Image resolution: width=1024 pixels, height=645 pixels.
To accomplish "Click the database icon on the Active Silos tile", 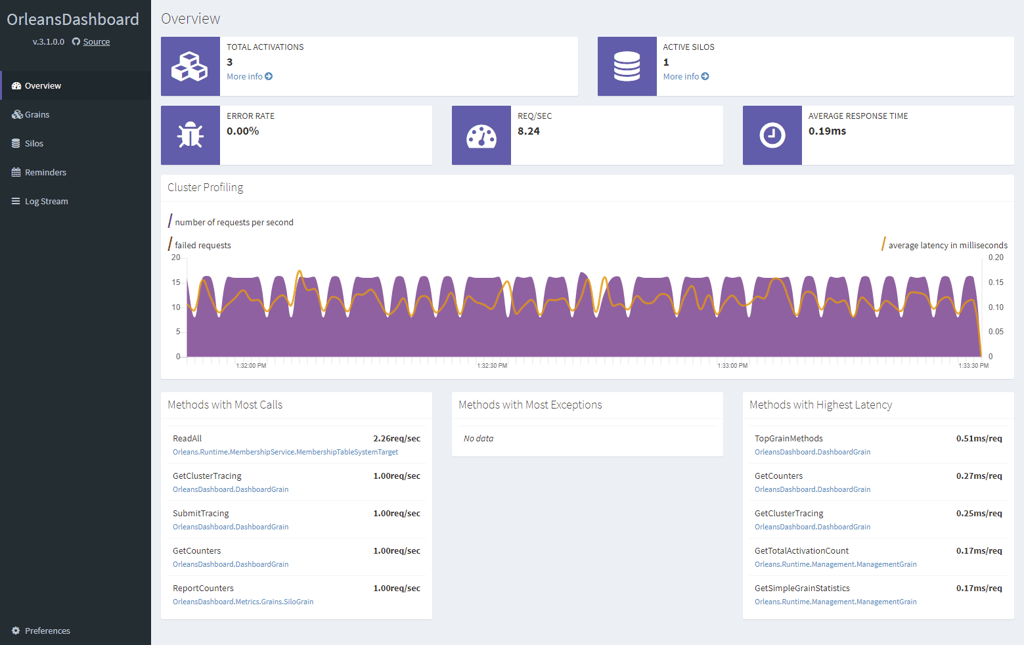I will [x=627, y=66].
